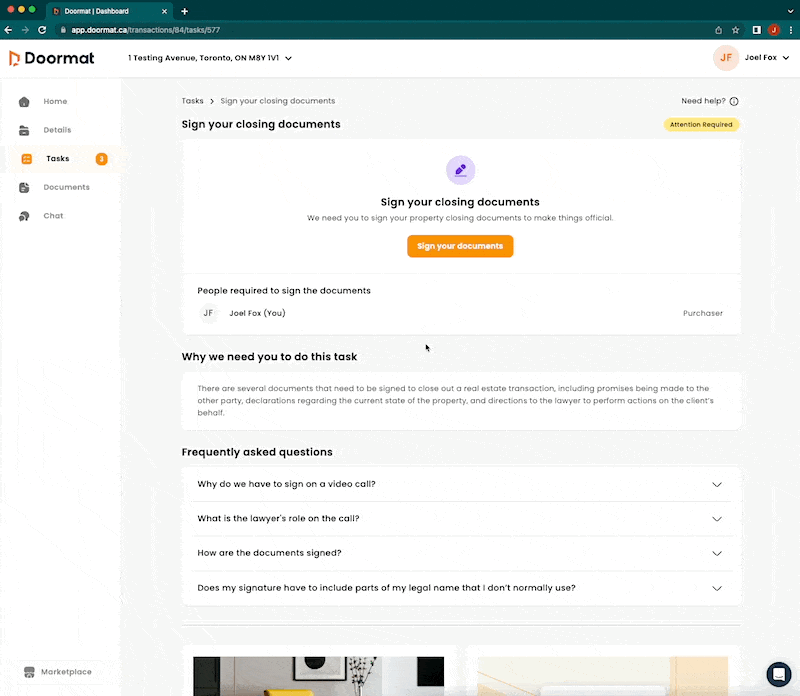Open a new browser tab
The height and width of the screenshot is (696, 800).
185,11
